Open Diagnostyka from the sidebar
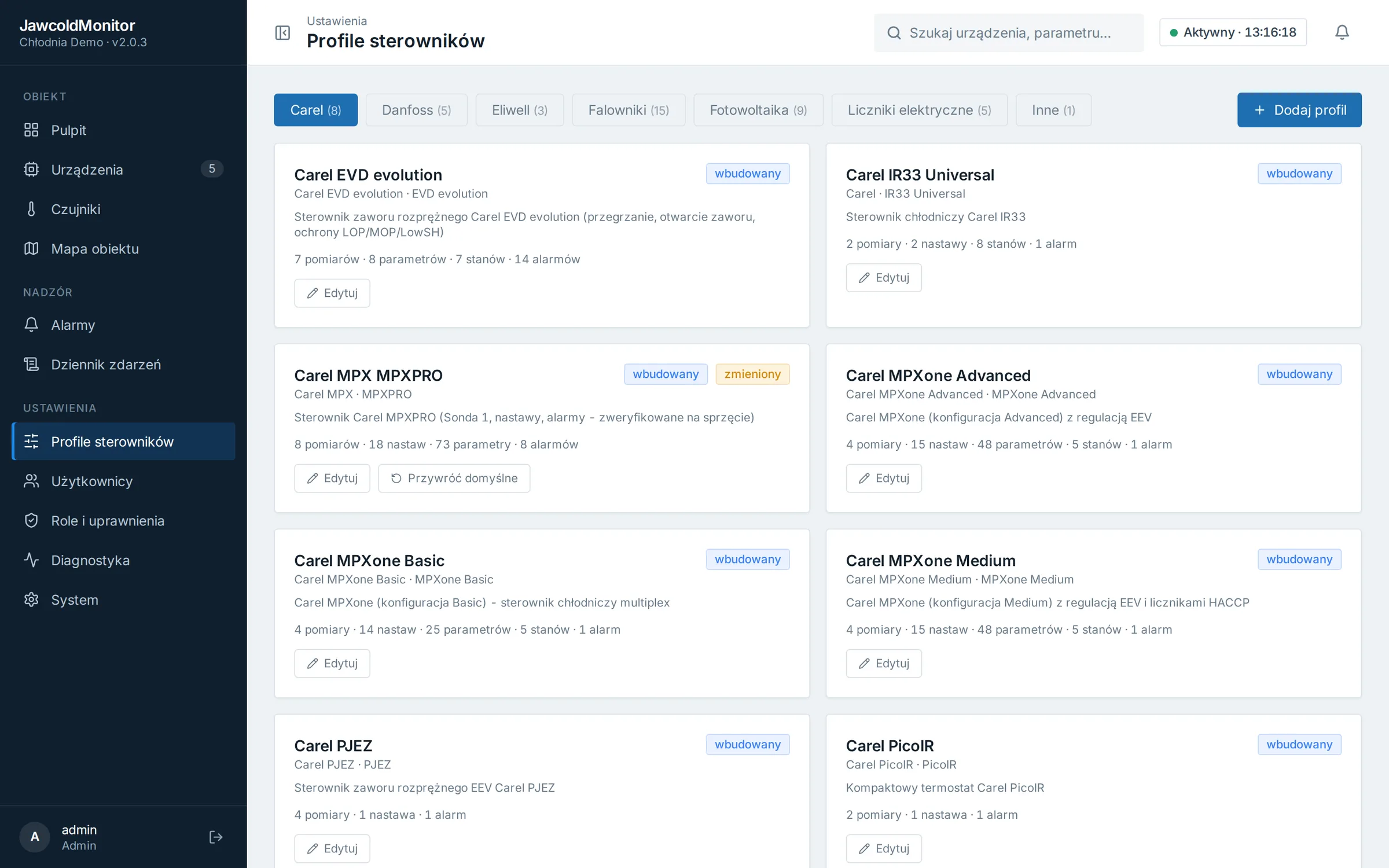The image size is (1389, 868). point(123,560)
